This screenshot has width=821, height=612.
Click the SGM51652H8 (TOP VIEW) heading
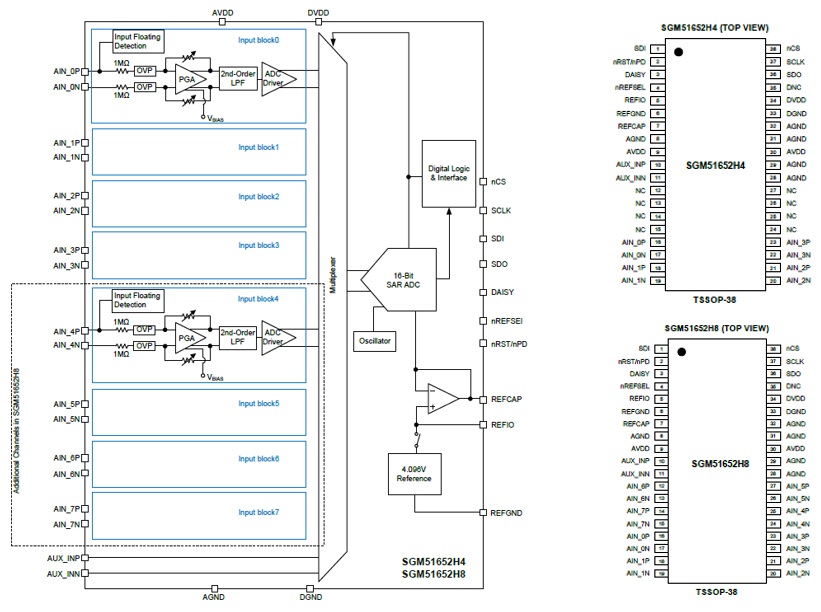(x=717, y=328)
